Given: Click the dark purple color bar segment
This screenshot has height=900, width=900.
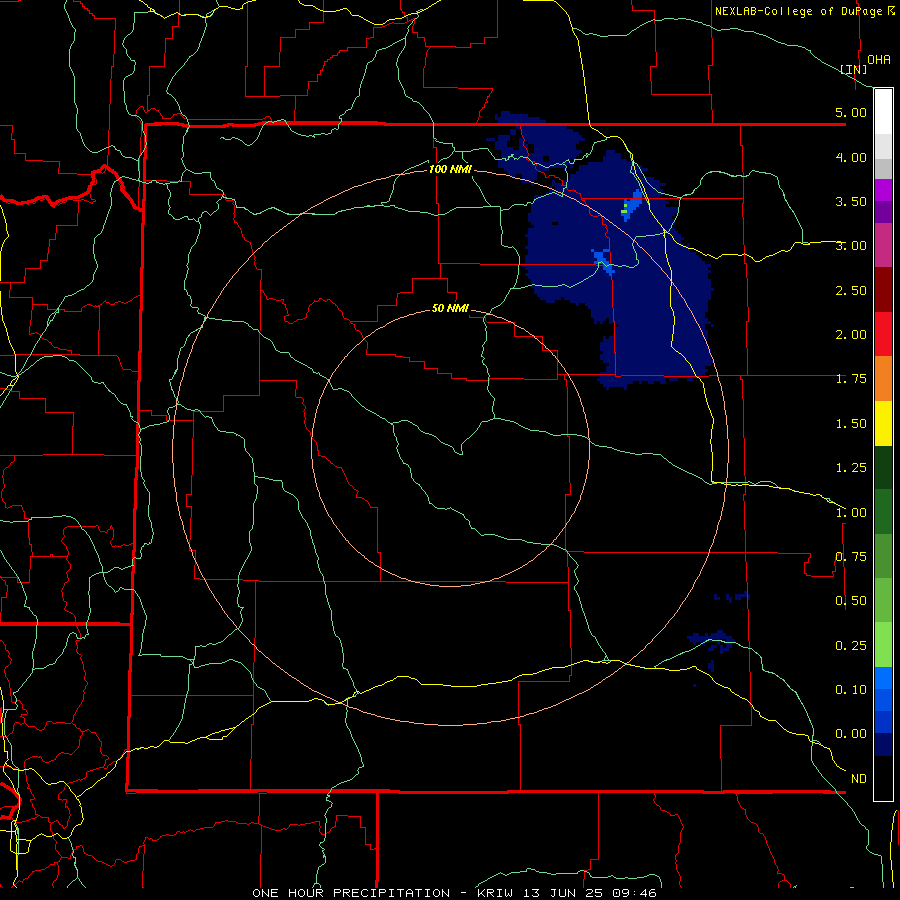Looking at the screenshot, I should (x=883, y=212).
